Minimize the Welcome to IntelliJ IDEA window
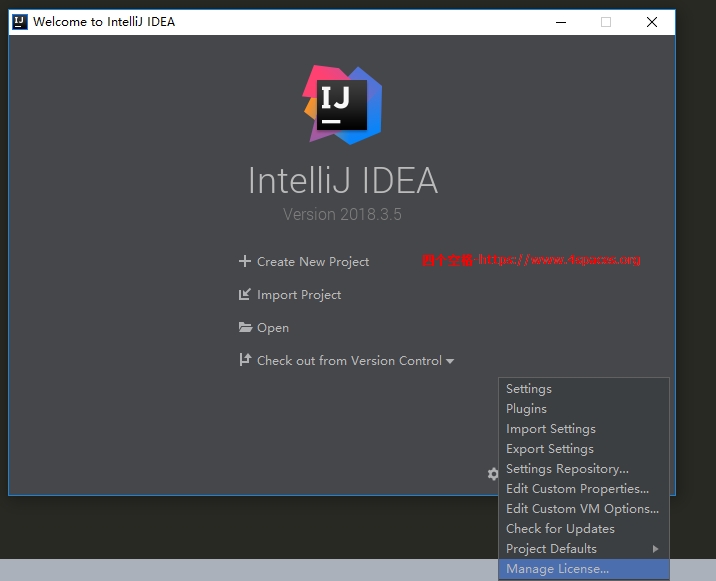 pos(561,22)
